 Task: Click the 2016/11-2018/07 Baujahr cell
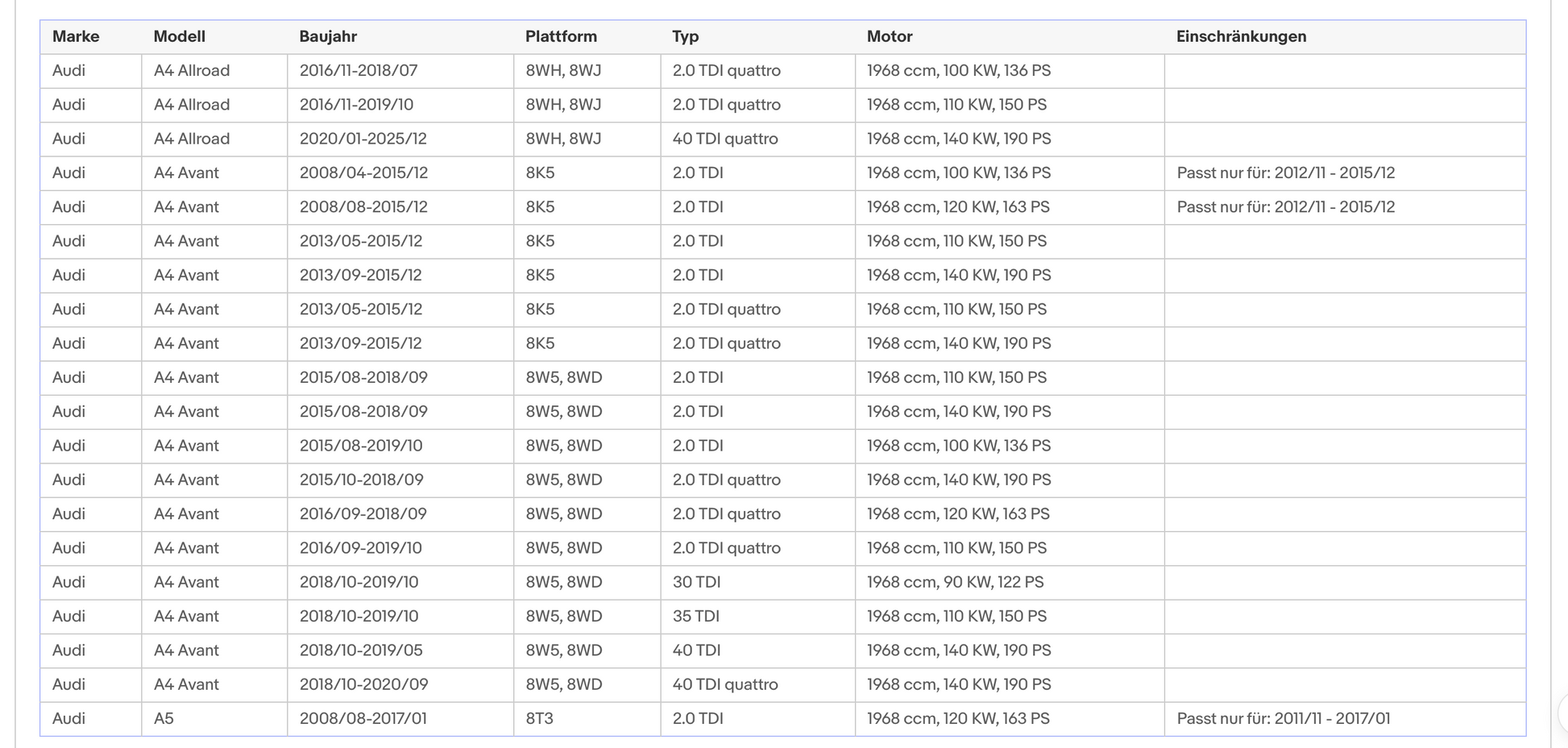(400, 71)
